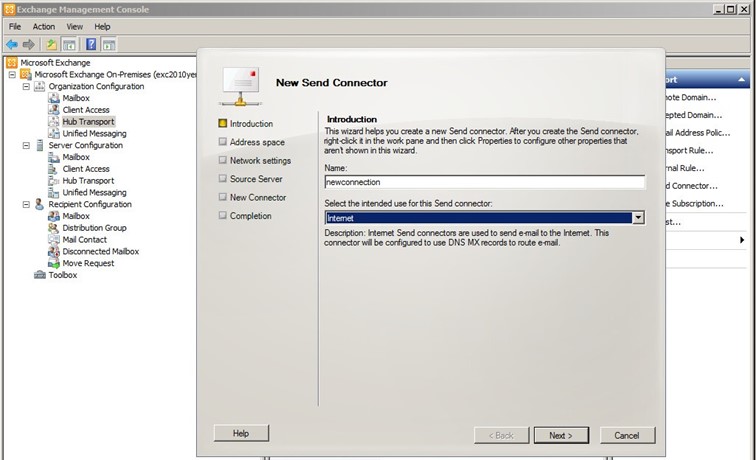Click the Accepted Domain action link
The width and height of the screenshot is (756, 460).
click(x=693, y=115)
